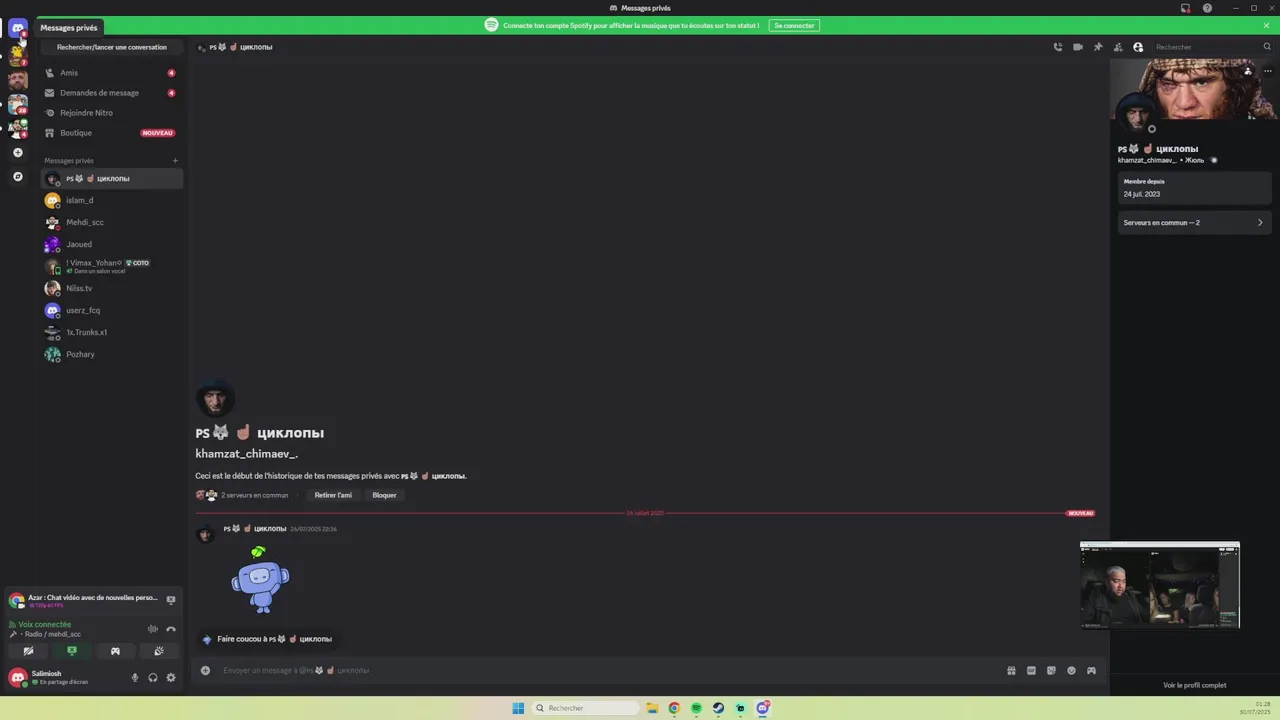Toggle noise suppression waveform icon
The height and width of the screenshot is (720, 1280).
(153, 629)
